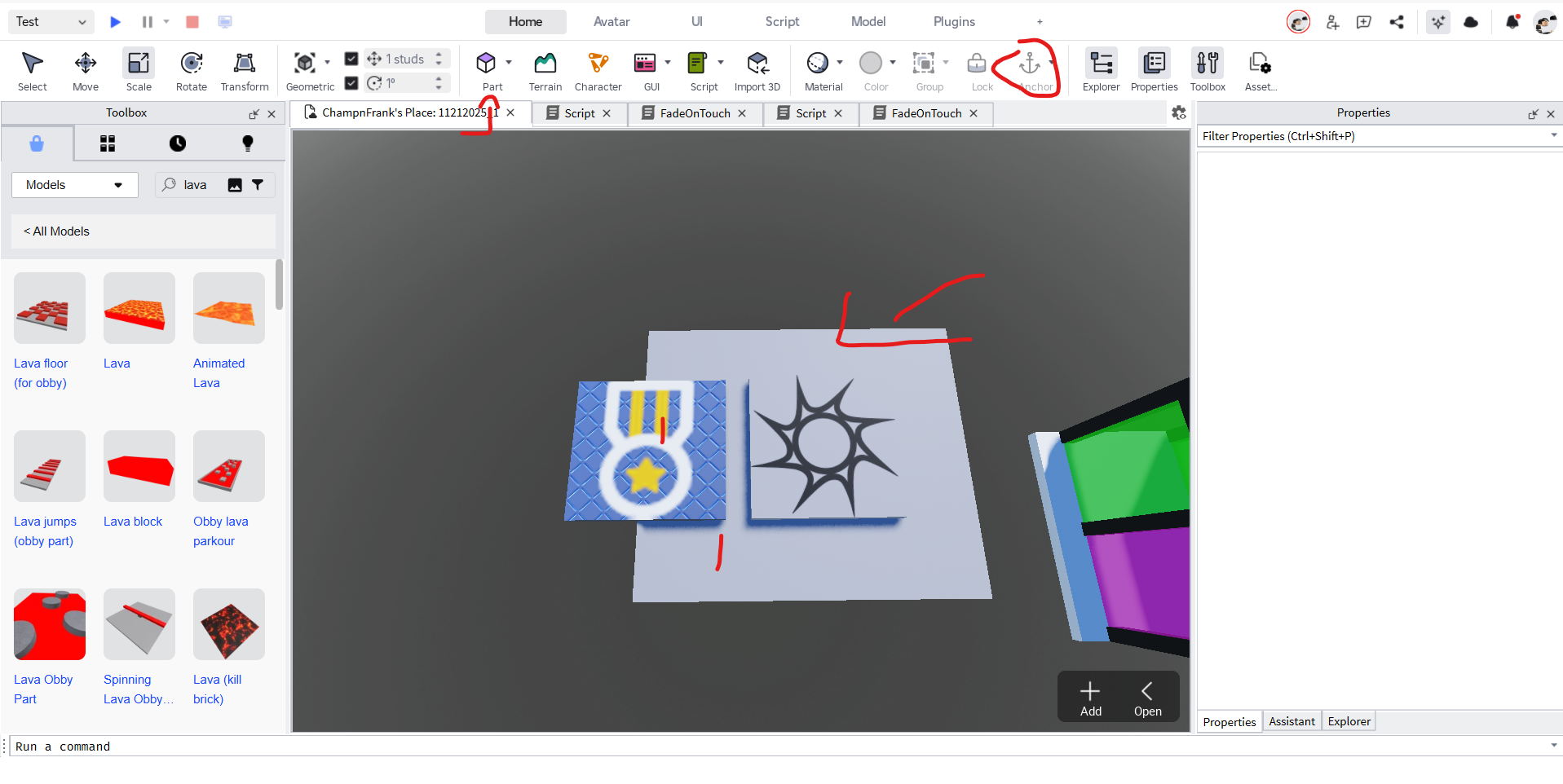1563x784 pixels.
Task: Click the Add button in viewport
Action: pos(1091,698)
